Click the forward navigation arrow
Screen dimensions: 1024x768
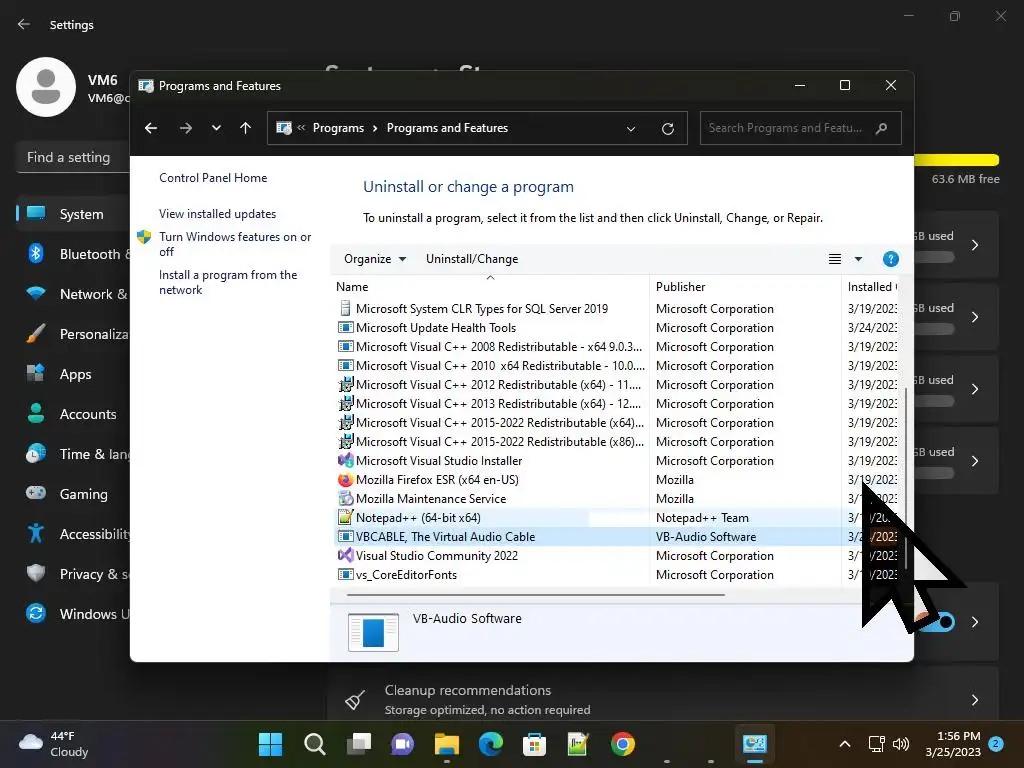tap(185, 128)
